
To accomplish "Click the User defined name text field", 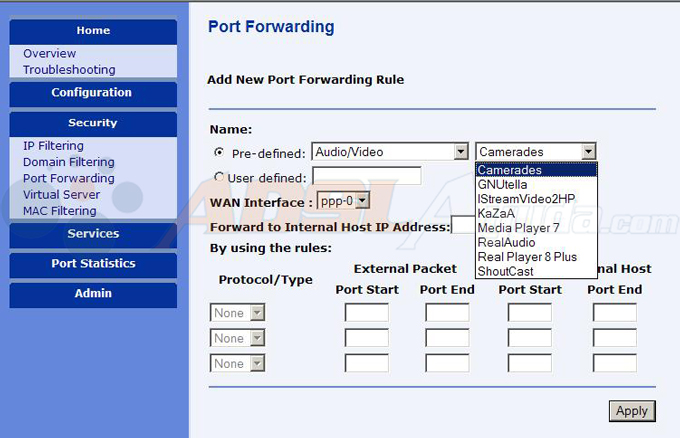I will [x=366, y=176].
